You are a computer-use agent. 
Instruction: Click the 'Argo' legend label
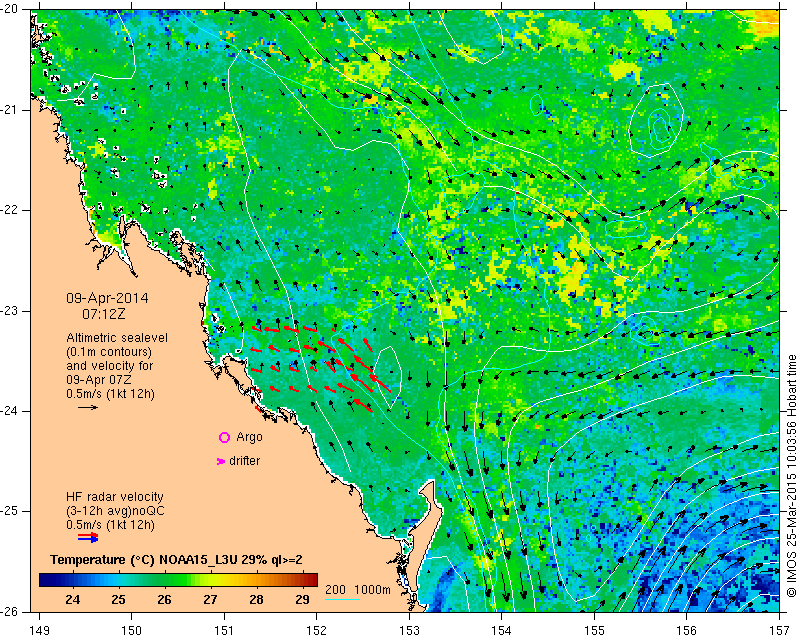[249, 437]
